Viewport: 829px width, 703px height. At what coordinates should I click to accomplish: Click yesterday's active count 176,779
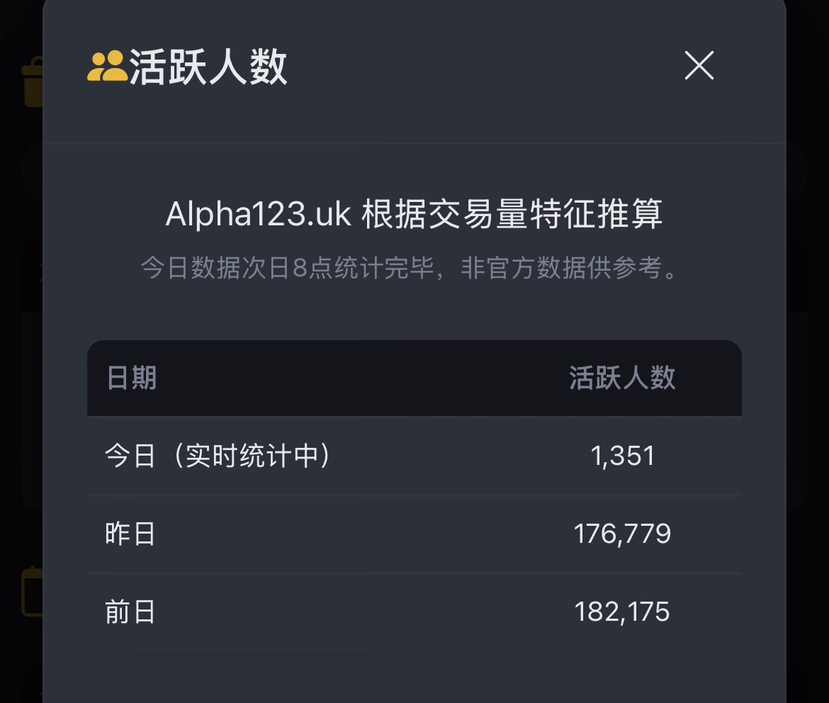622,534
